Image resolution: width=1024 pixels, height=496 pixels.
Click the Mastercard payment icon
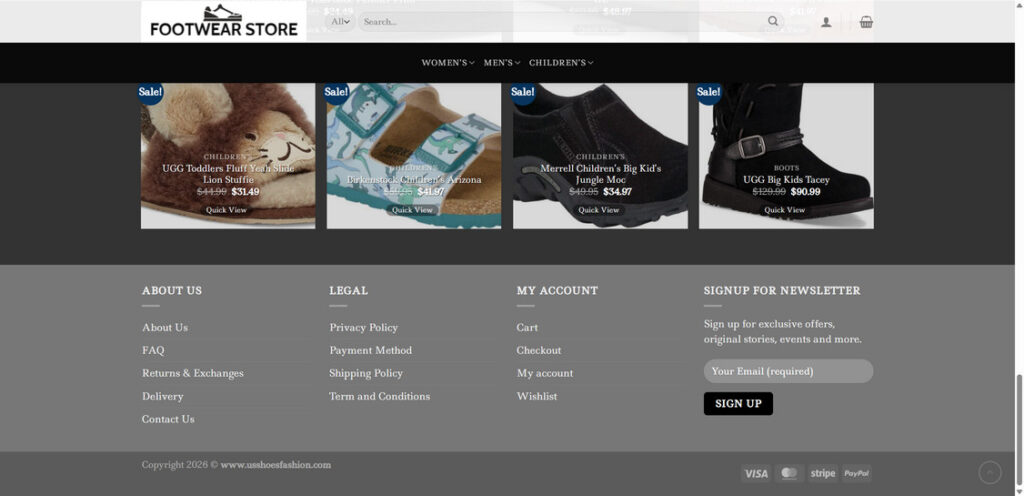pyautogui.click(x=790, y=474)
